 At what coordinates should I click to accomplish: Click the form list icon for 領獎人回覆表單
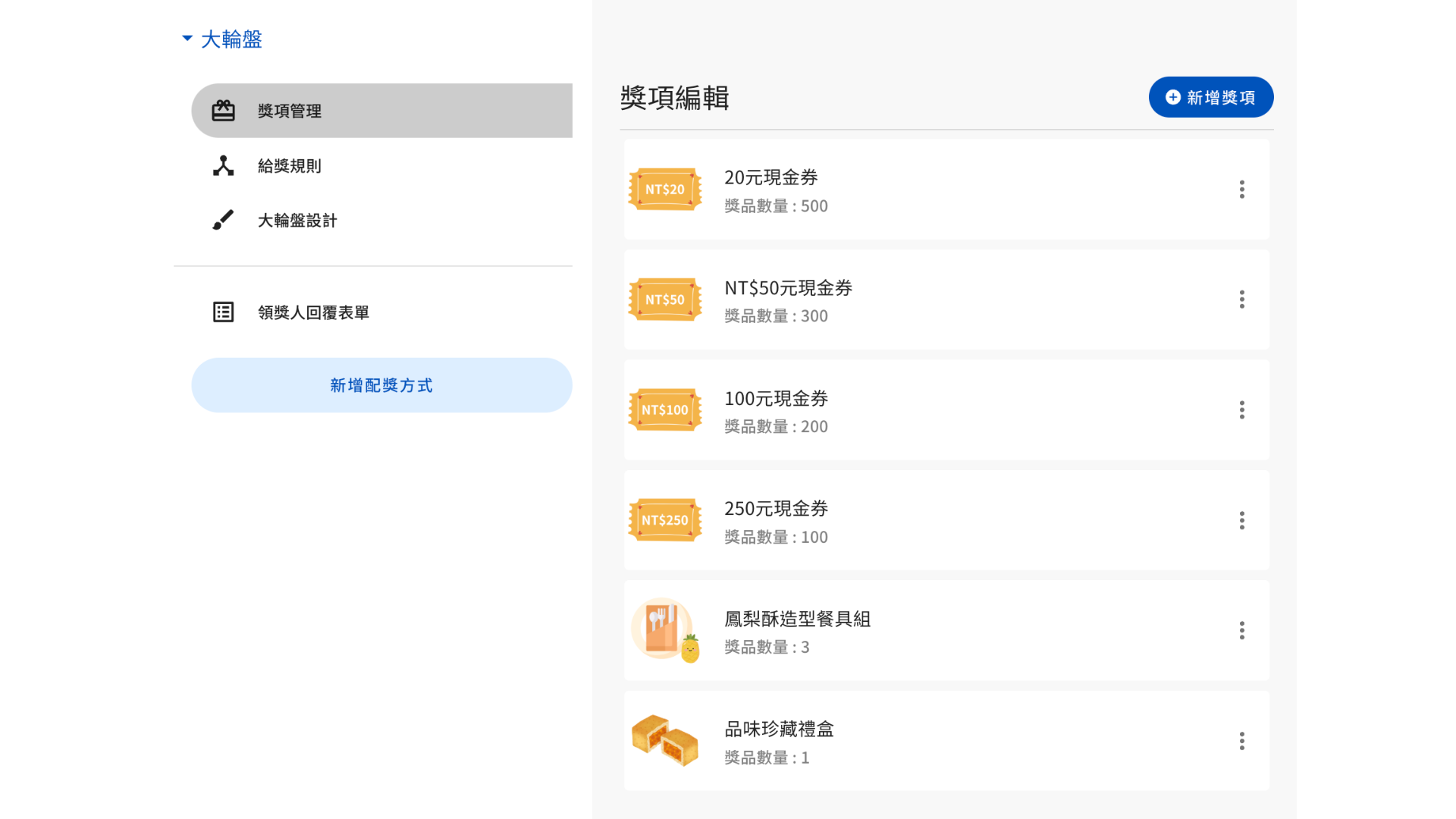pyautogui.click(x=223, y=312)
